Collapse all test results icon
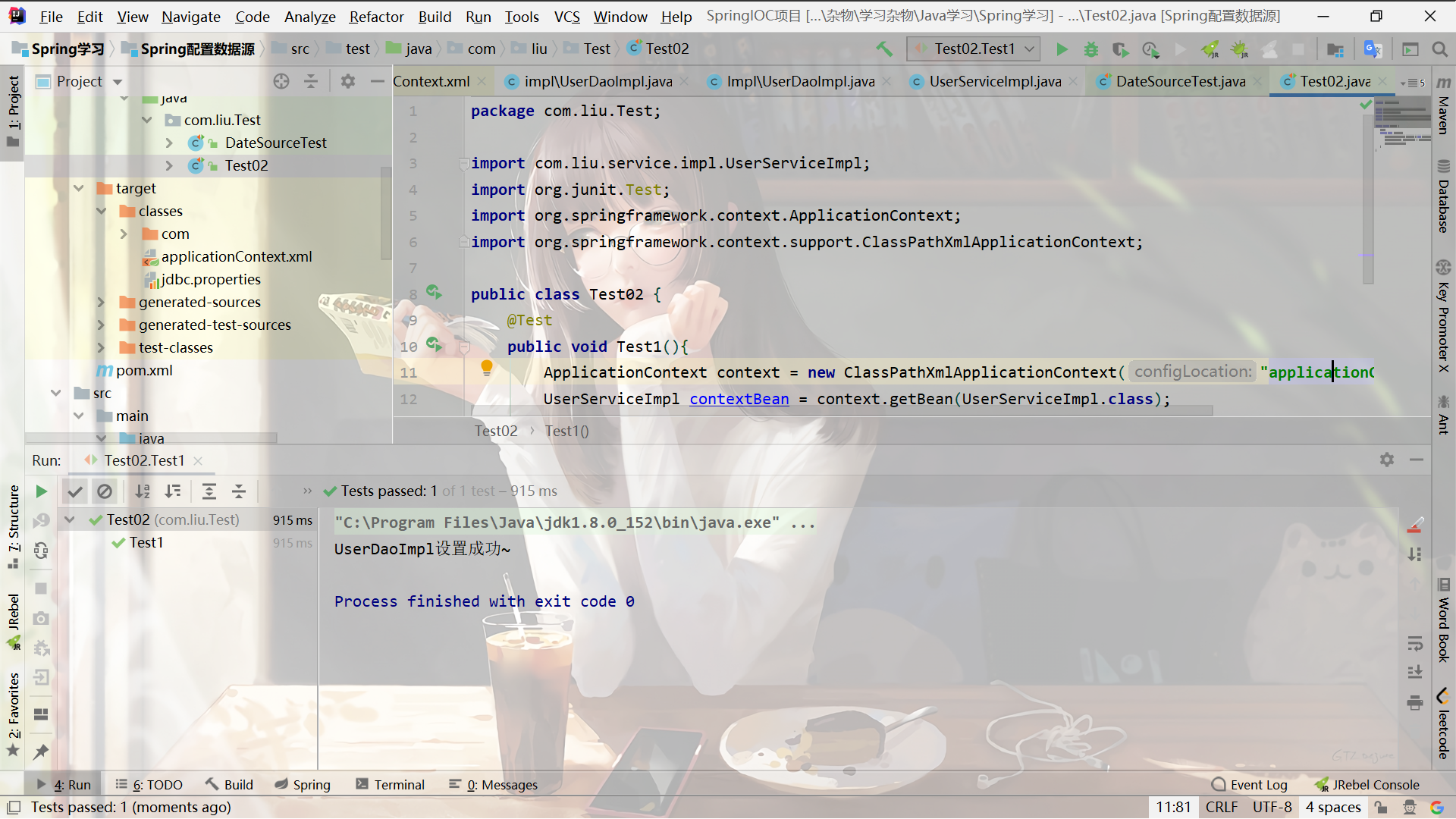 pos(239,491)
